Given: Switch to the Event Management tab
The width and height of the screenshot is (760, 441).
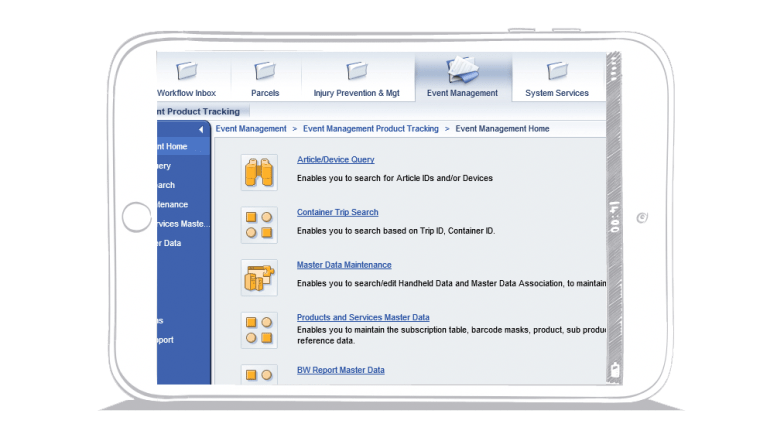Looking at the screenshot, I should (462, 93).
